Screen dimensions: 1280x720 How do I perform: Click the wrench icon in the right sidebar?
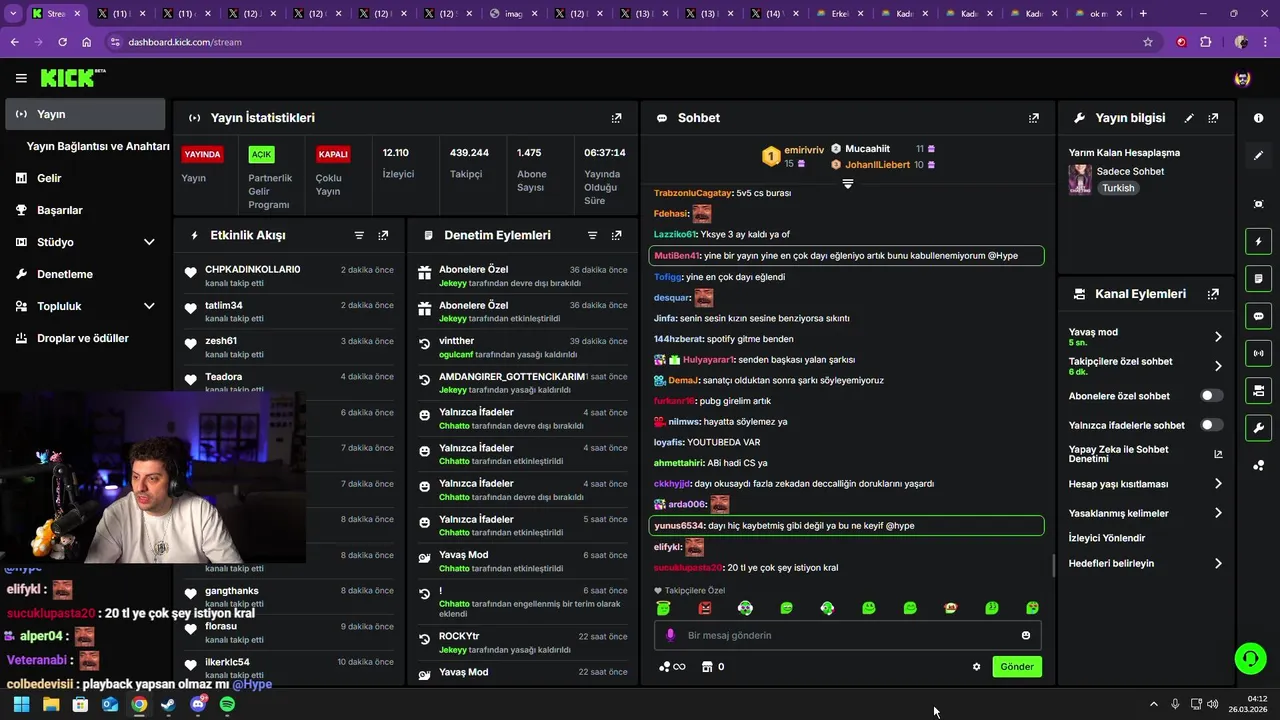tap(1258, 428)
